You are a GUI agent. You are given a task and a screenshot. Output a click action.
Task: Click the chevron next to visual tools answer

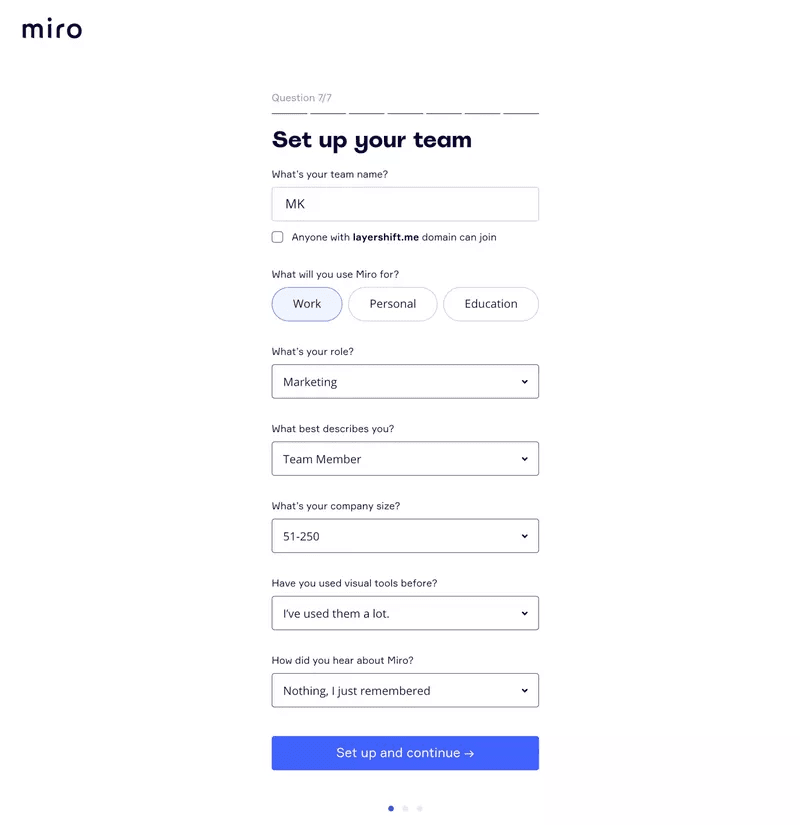524,613
